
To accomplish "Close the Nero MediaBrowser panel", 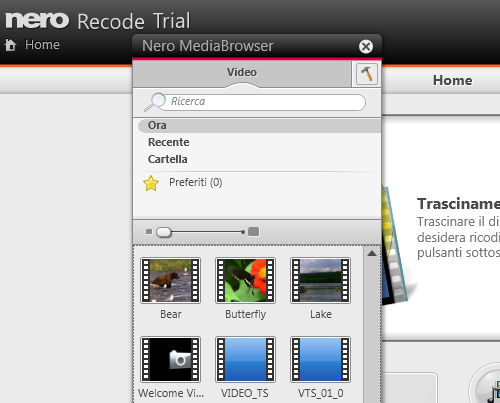I will point(366,46).
